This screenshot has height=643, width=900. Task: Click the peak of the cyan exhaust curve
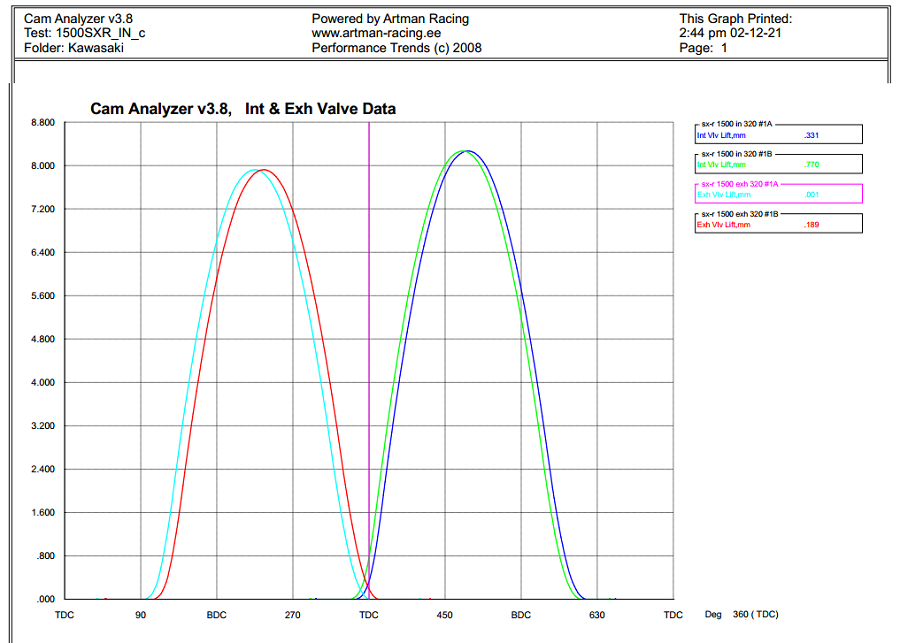(x=255, y=170)
